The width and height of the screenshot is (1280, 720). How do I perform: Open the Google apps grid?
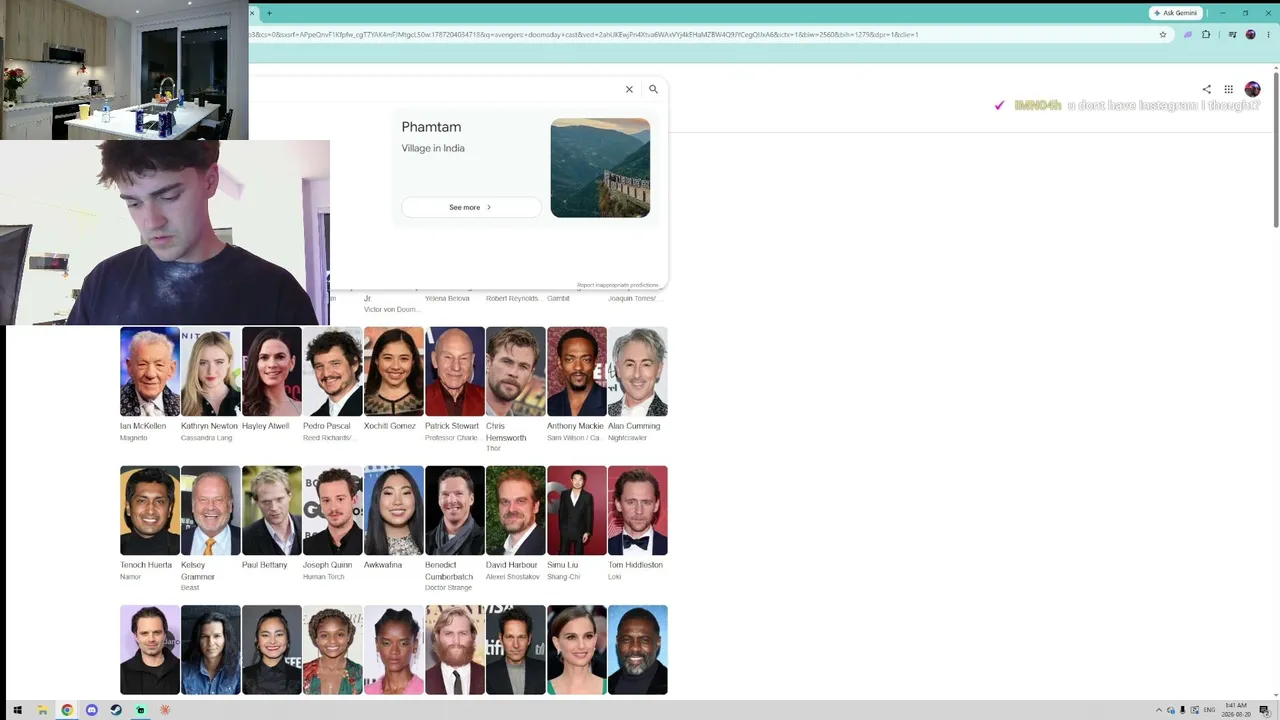point(1228,89)
